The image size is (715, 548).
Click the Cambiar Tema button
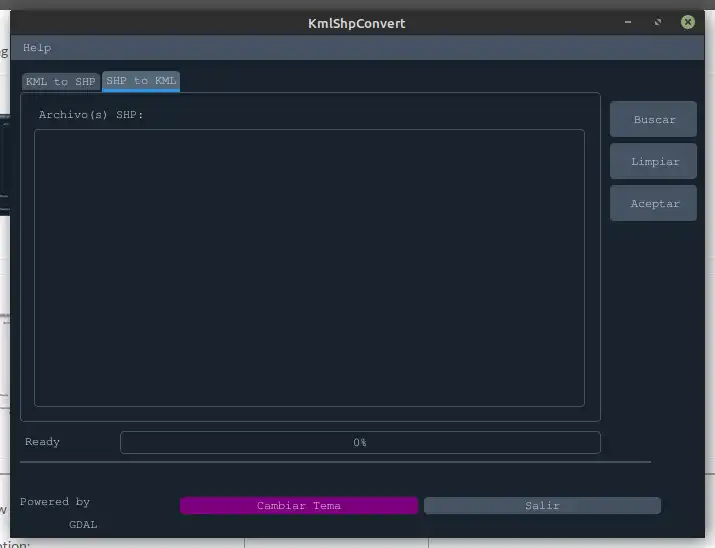tap(299, 506)
